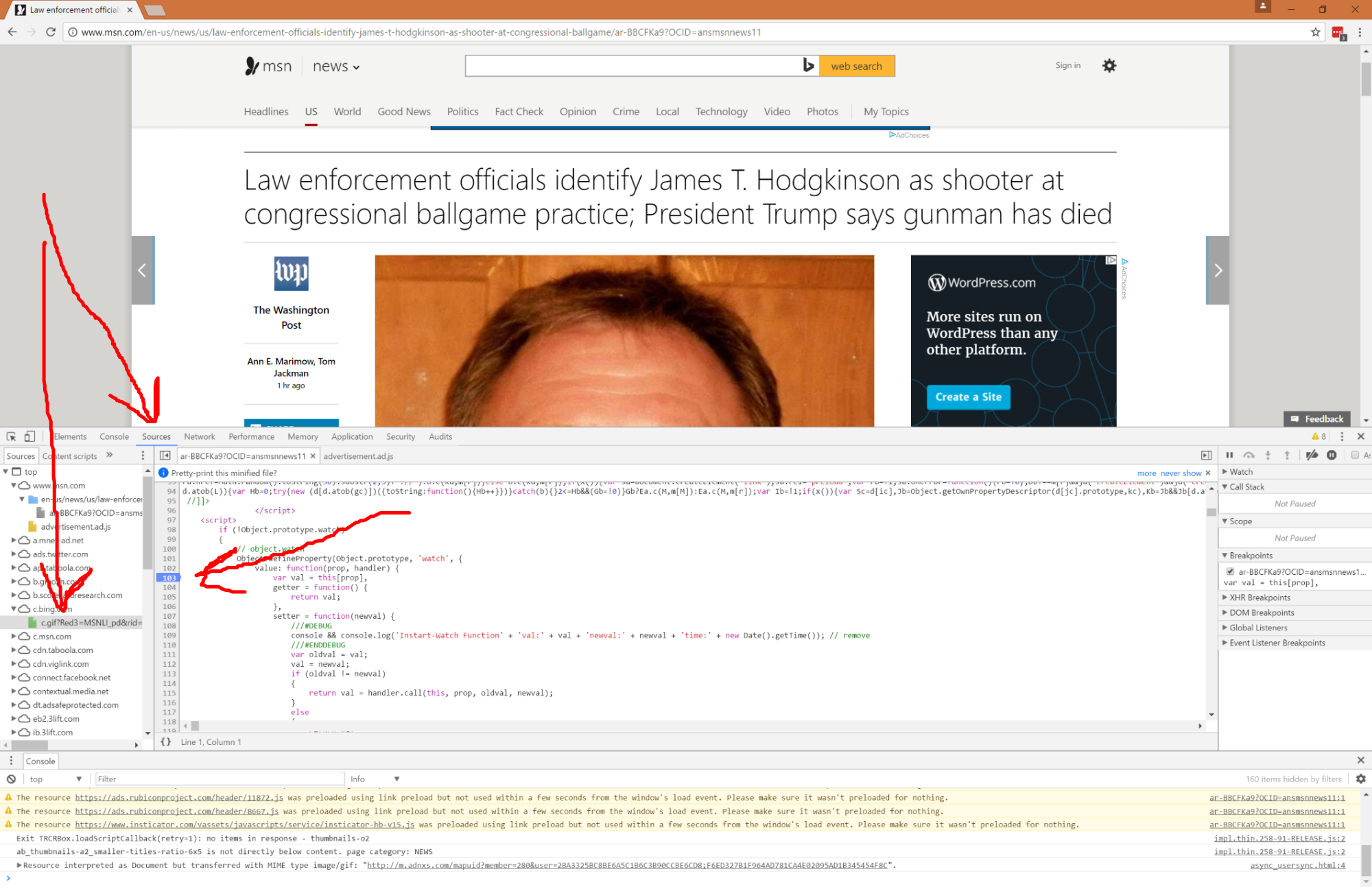Expand the cdn.taboola.com tree node
The height and width of the screenshot is (887, 1372).
[x=14, y=650]
